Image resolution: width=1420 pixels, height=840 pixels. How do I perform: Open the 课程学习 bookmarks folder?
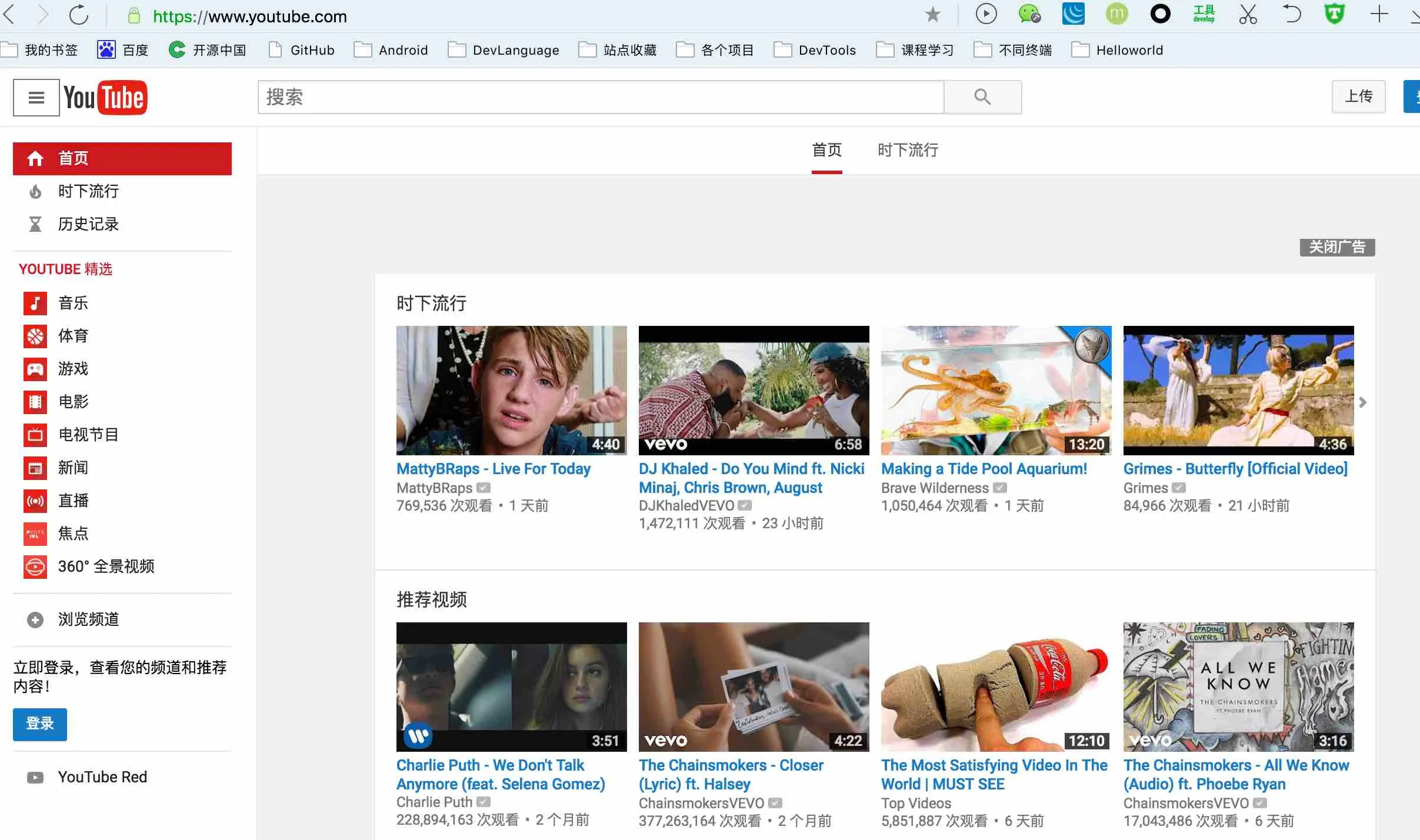[915, 50]
